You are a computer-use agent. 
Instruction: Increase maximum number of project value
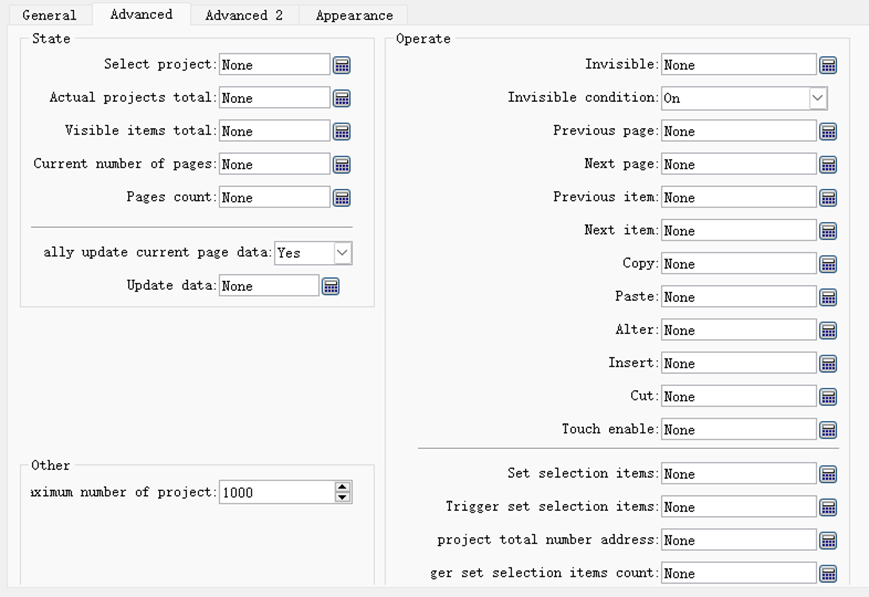(342, 487)
